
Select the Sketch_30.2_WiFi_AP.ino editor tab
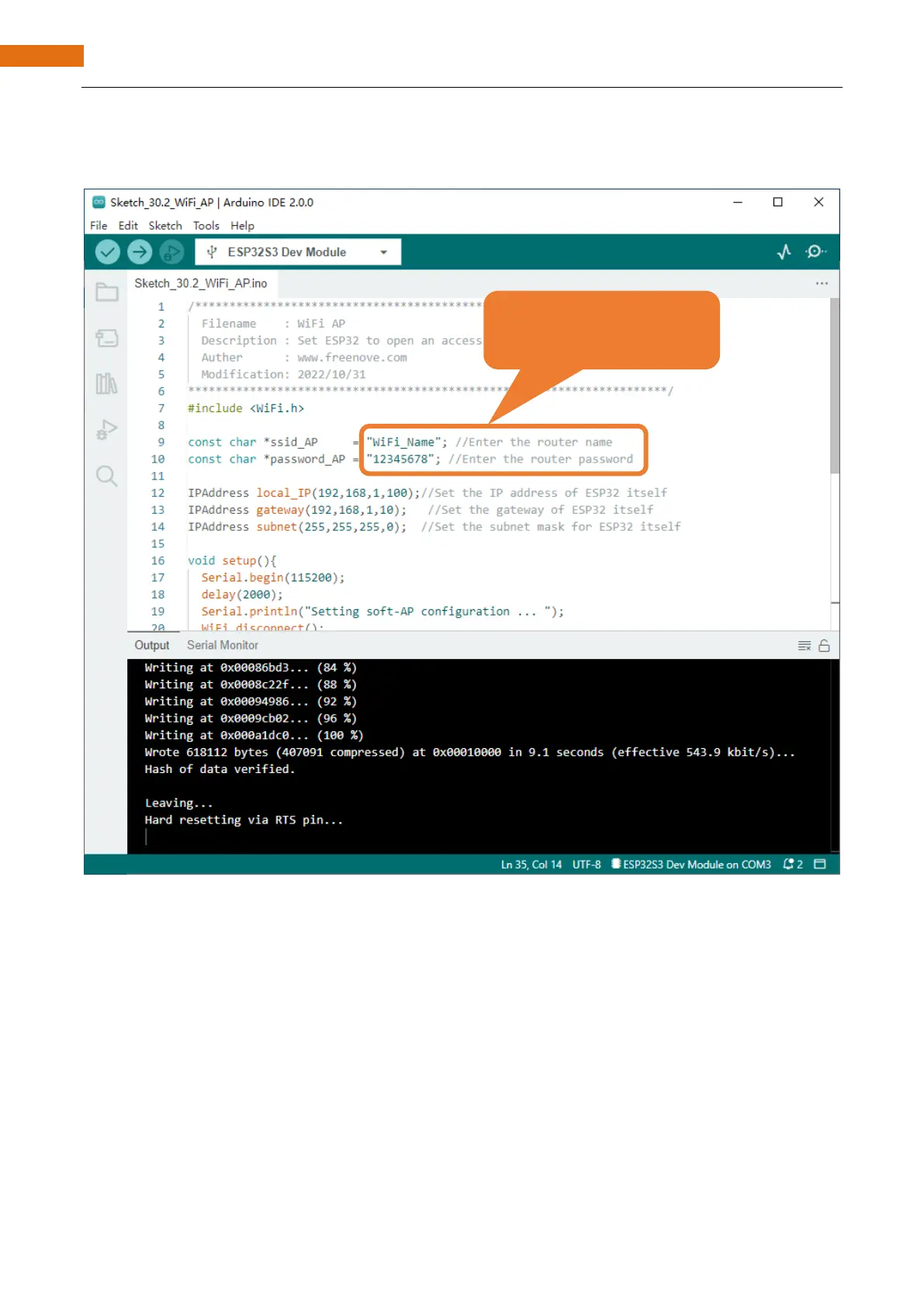point(201,283)
